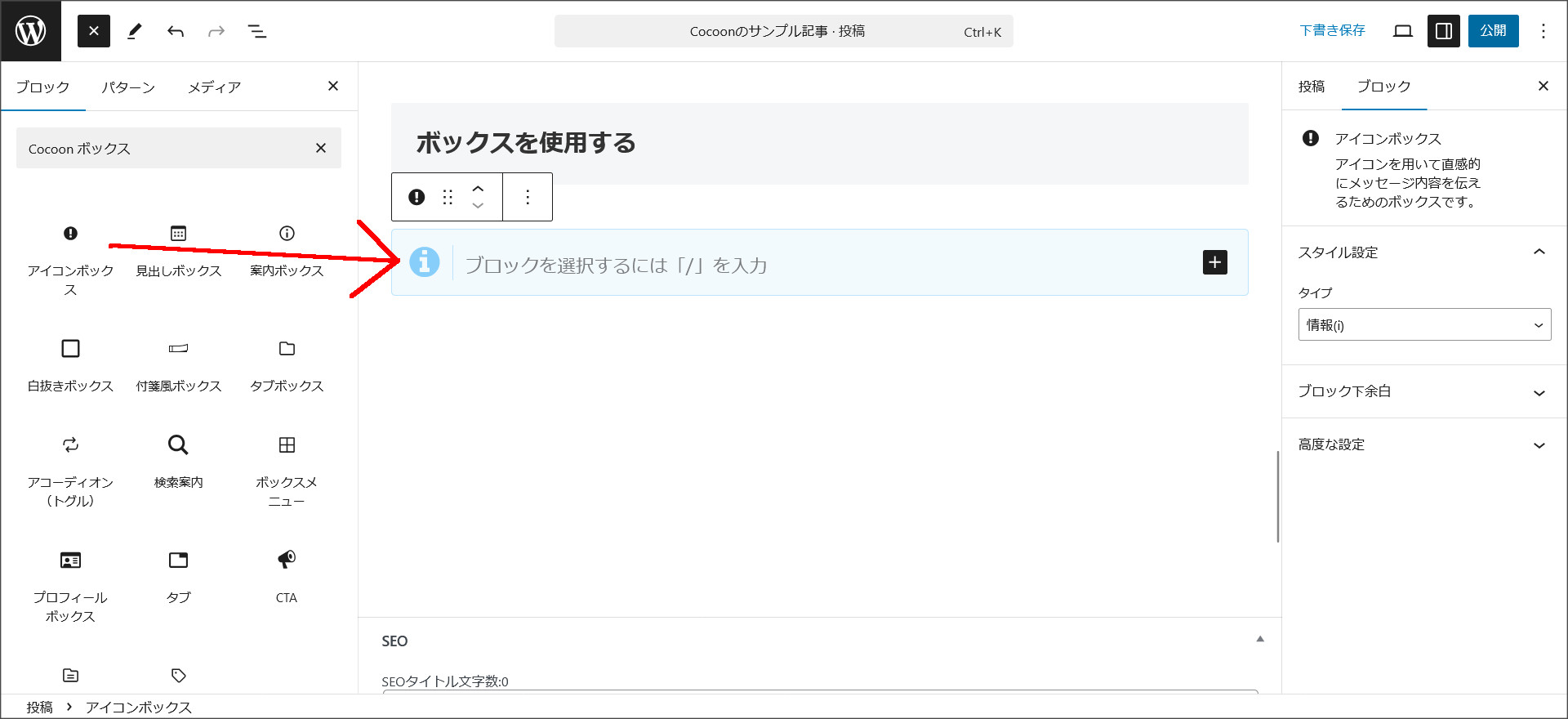Insert the プロフィールボックス block
The height and width of the screenshot is (719, 1568).
[x=71, y=586]
